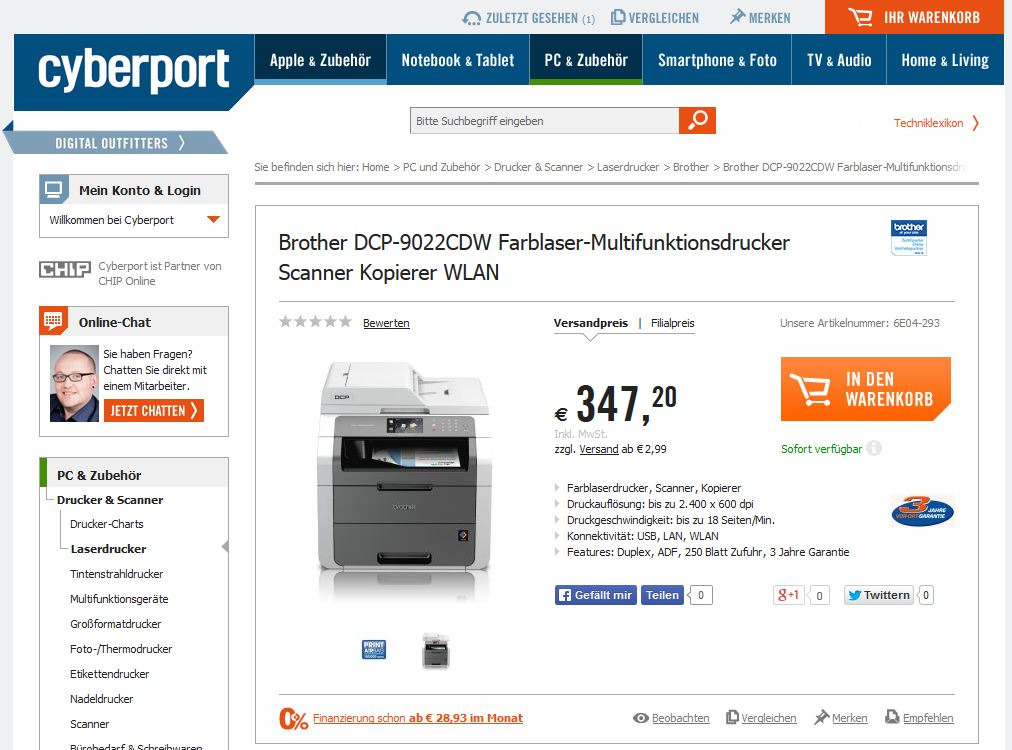Click the Brother certified partner logo
1012x750 pixels.
pos(909,237)
